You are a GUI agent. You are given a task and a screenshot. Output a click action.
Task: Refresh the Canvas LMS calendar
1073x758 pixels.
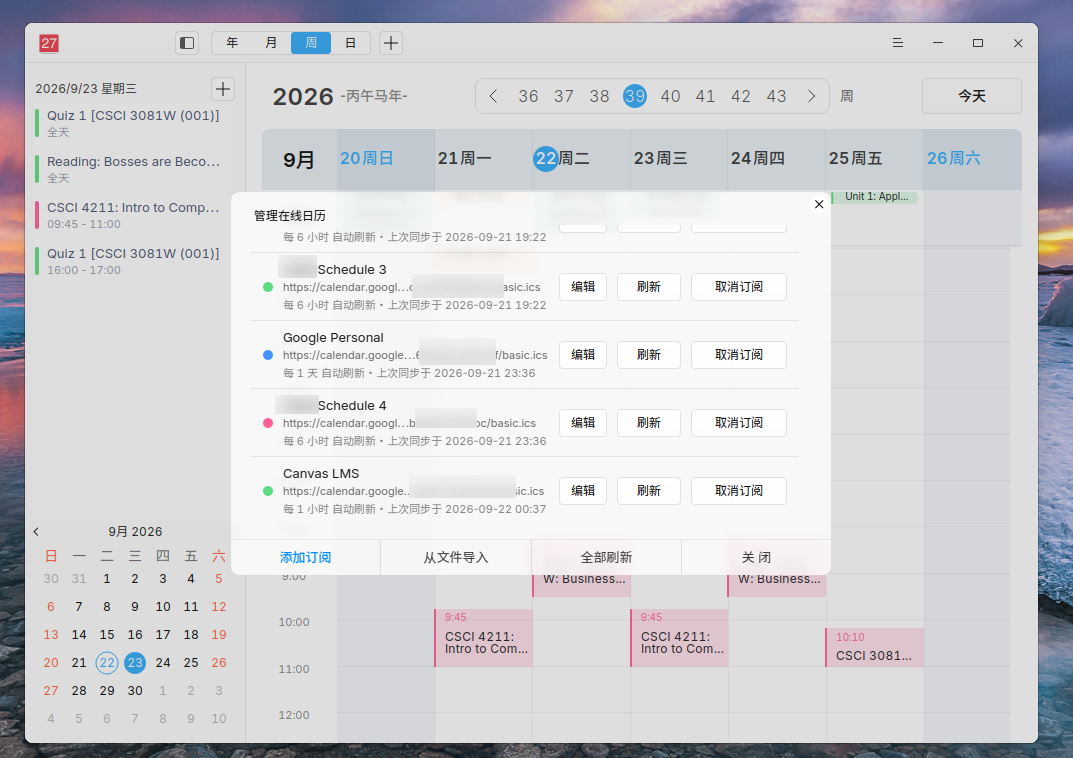(649, 491)
